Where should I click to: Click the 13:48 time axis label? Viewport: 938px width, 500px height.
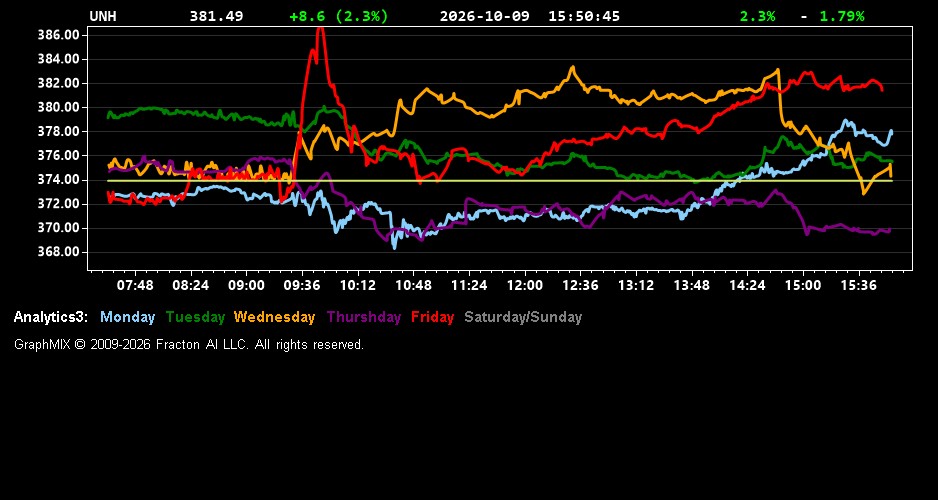[692, 285]
